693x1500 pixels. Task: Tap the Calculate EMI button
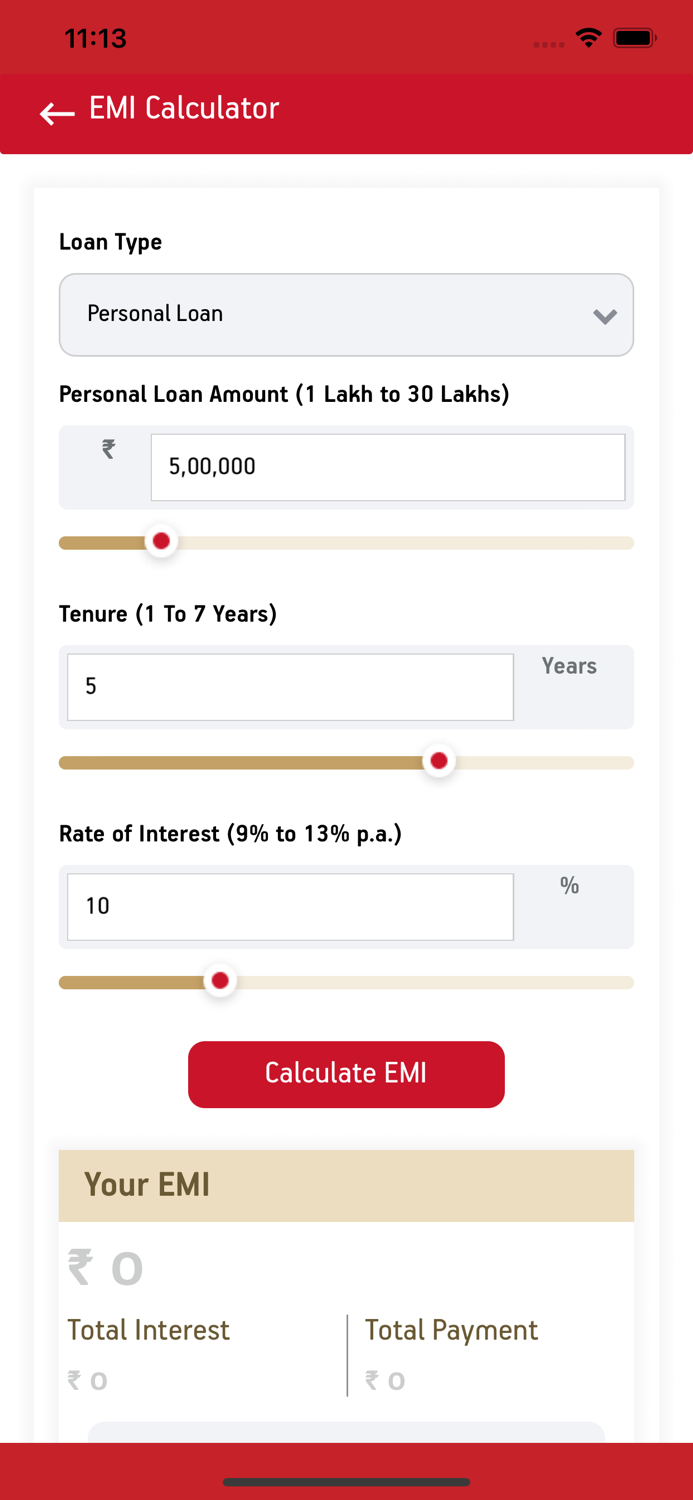pyautogui.click(x=346, y=1074)
